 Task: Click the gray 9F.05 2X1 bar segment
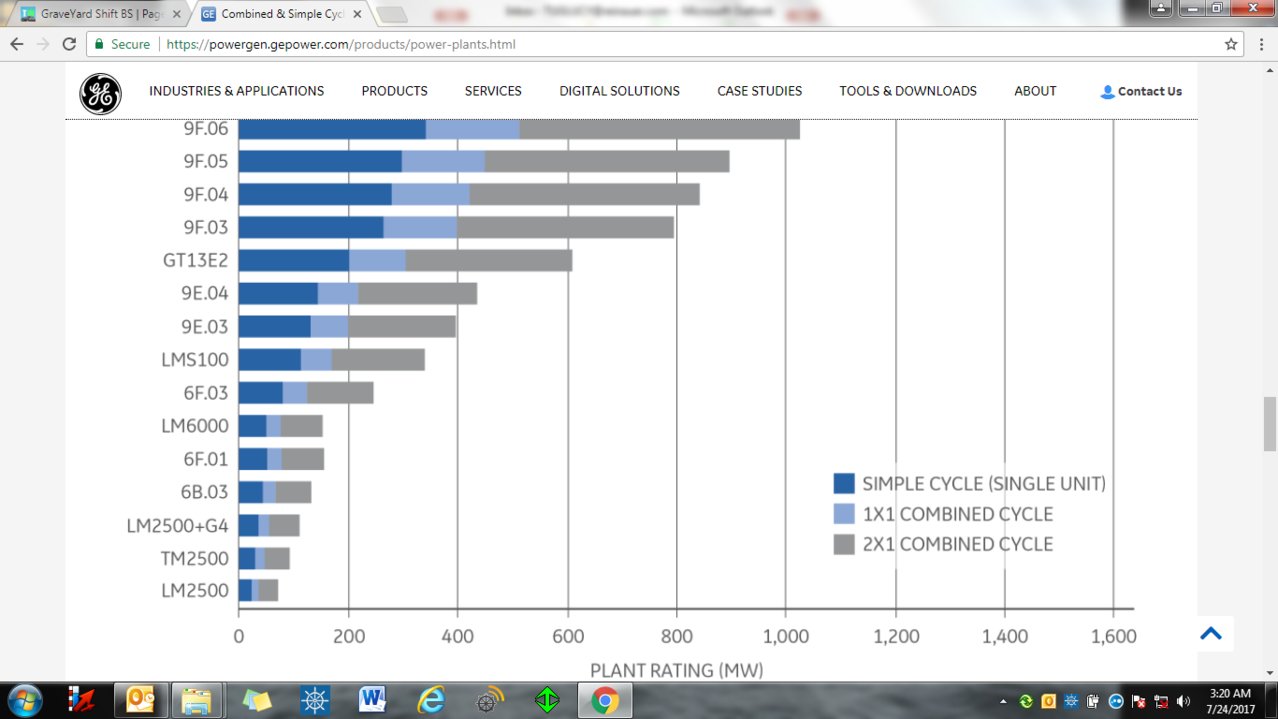coord(607,162)
